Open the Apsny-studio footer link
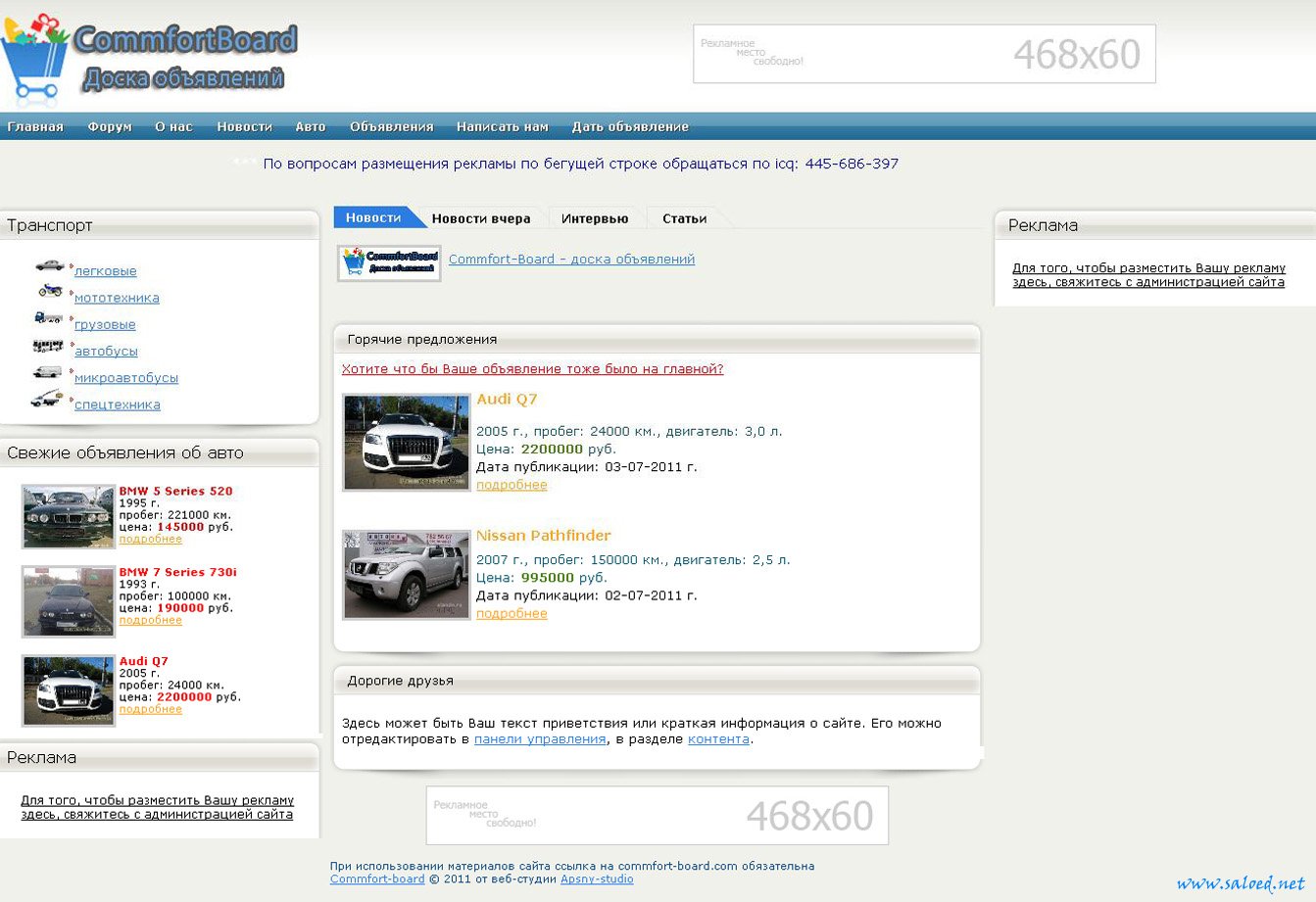 597,879
